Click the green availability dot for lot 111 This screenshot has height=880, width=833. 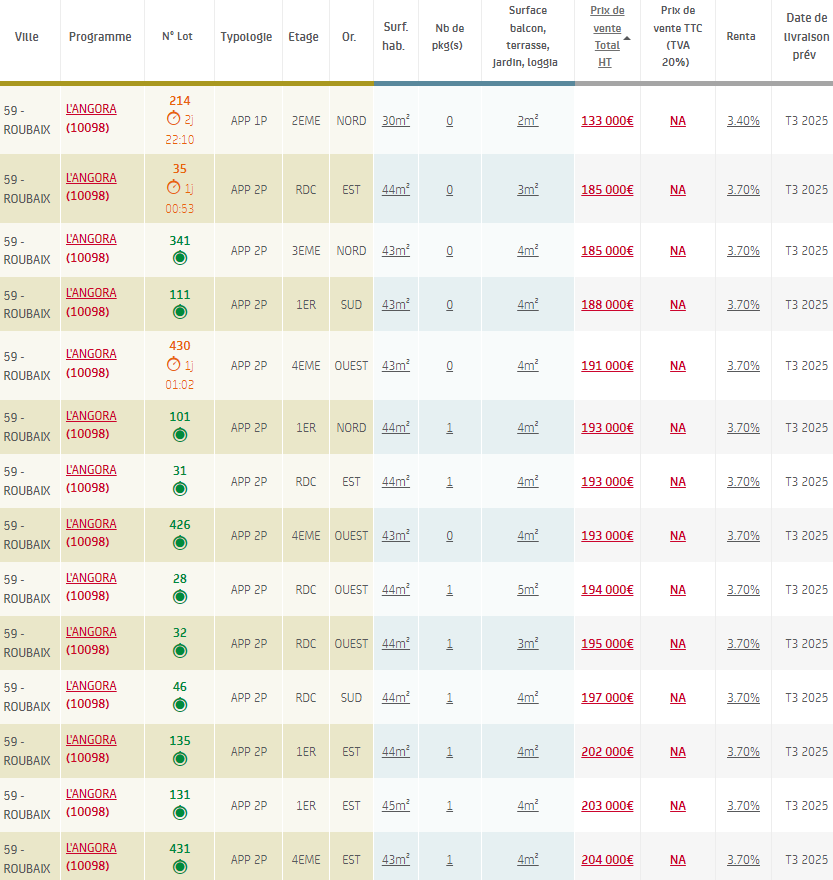180,312
